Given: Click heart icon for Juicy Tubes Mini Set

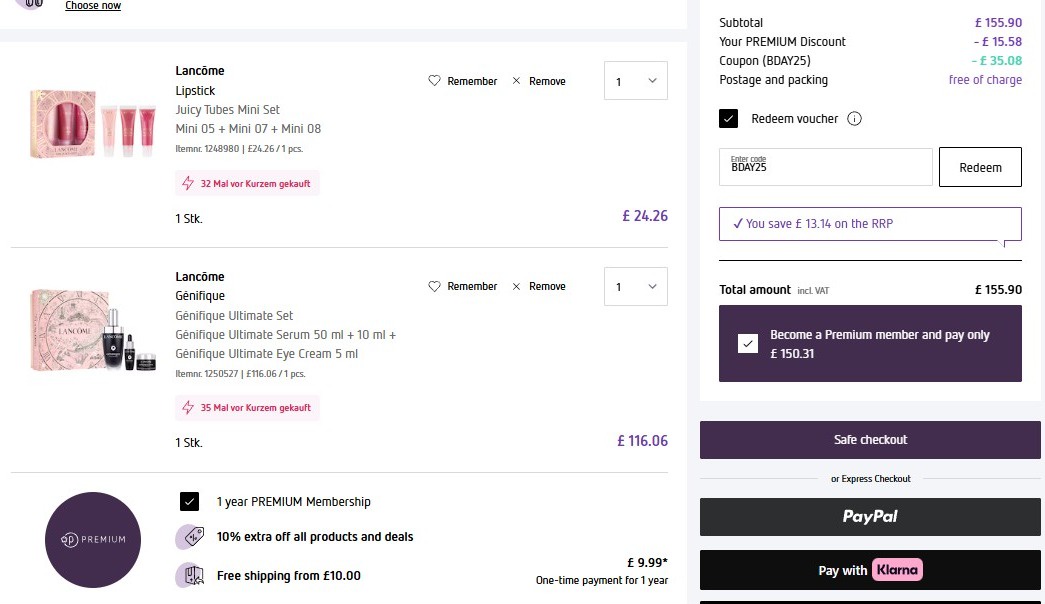Looking at the screenshot, I should (x=434, y=81).
